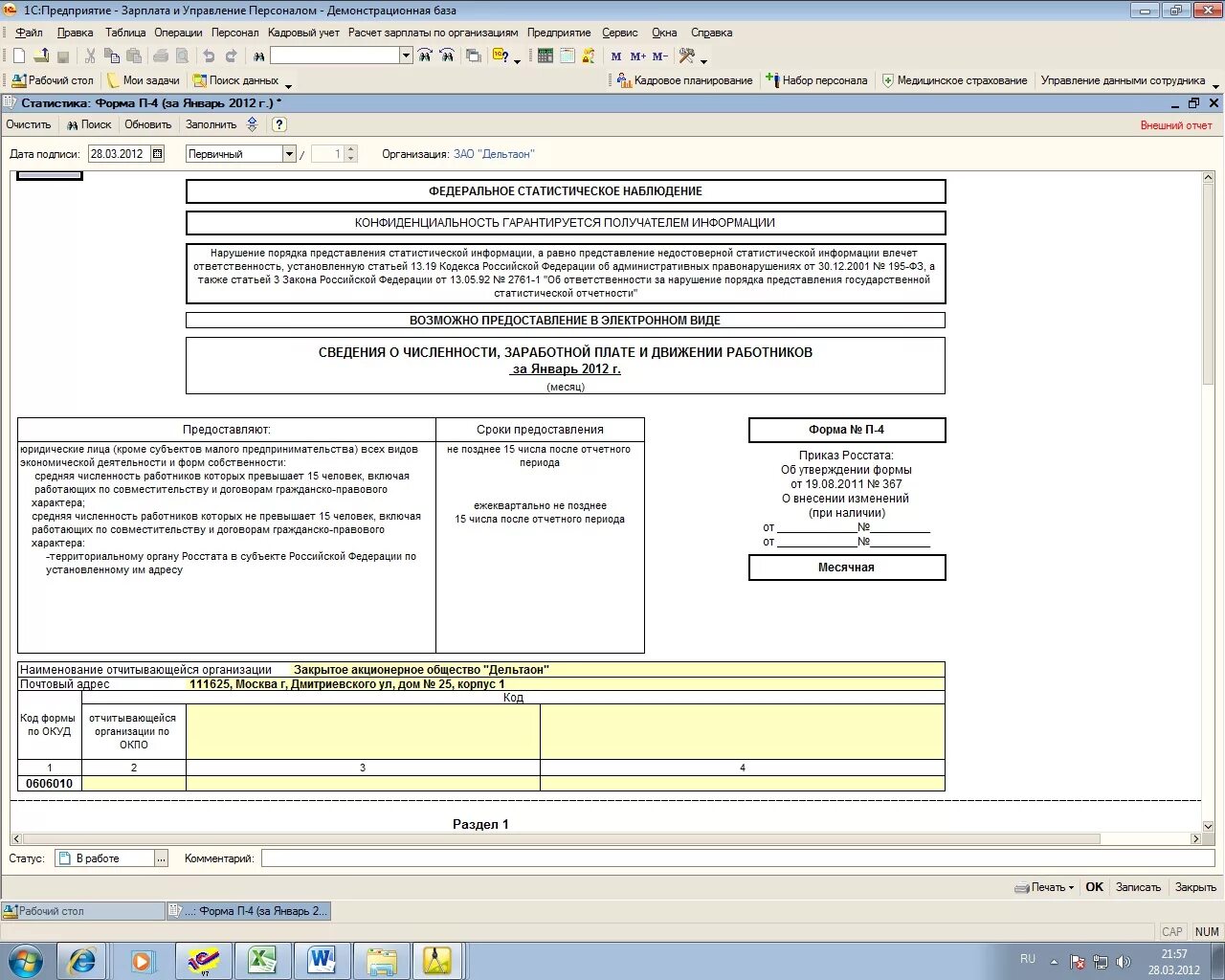Open Медицинское страхование from the toolbar
The height and width of the screenshot is (980, 1225).
click(x=954, y=80)
